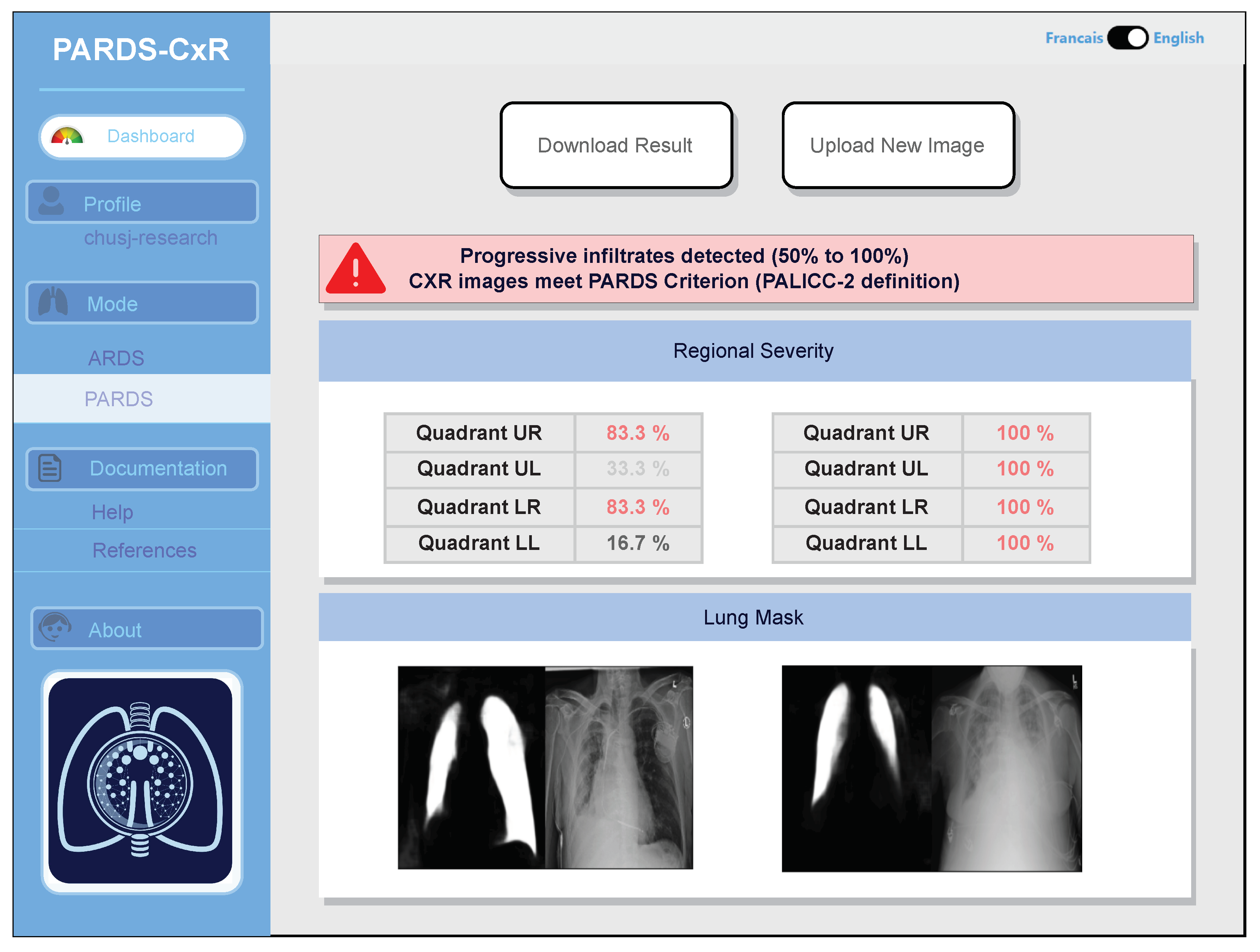Image resolution: width=1260 pixels, height=952 pixels.
Task: Select PARDS mode in the sidebar
Action: [x=118, y=399]
